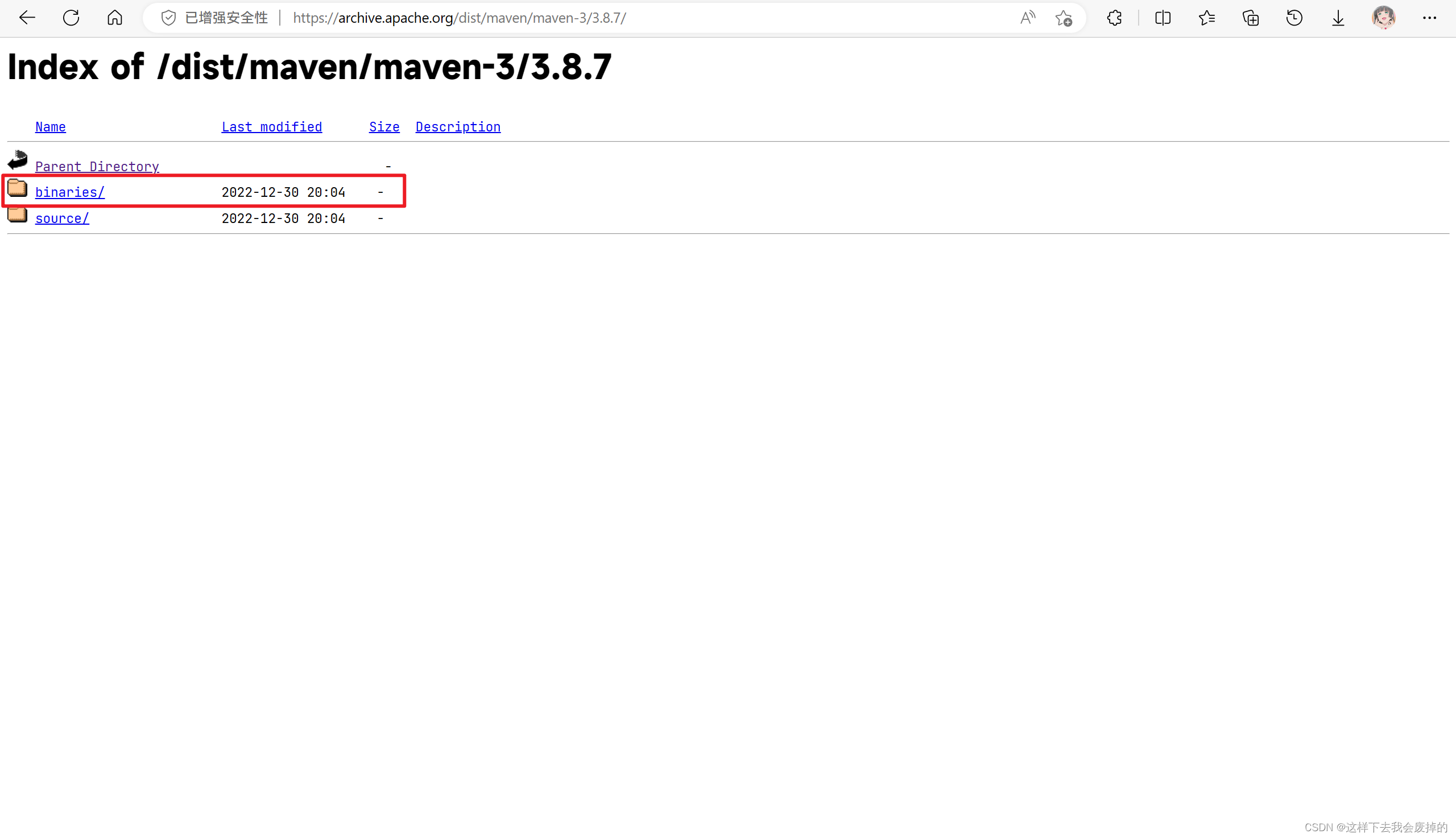
Task: Refresh the page with reload icon
Action: pyautogui.click(x=71, y=18)
